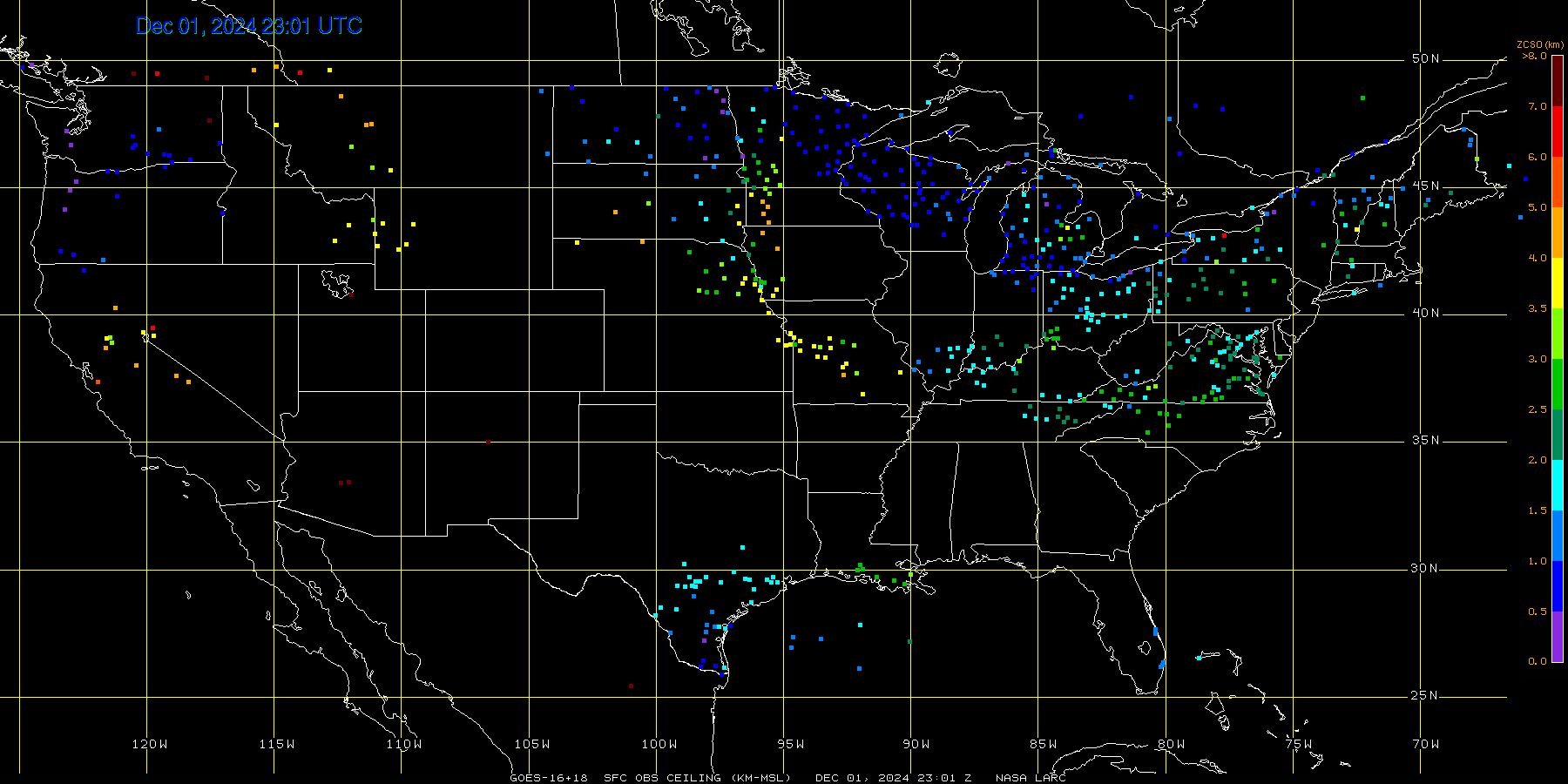Screen dimensions: 1568x784
Task: Click the 85 W longitude label
Action: point(1044,744)
